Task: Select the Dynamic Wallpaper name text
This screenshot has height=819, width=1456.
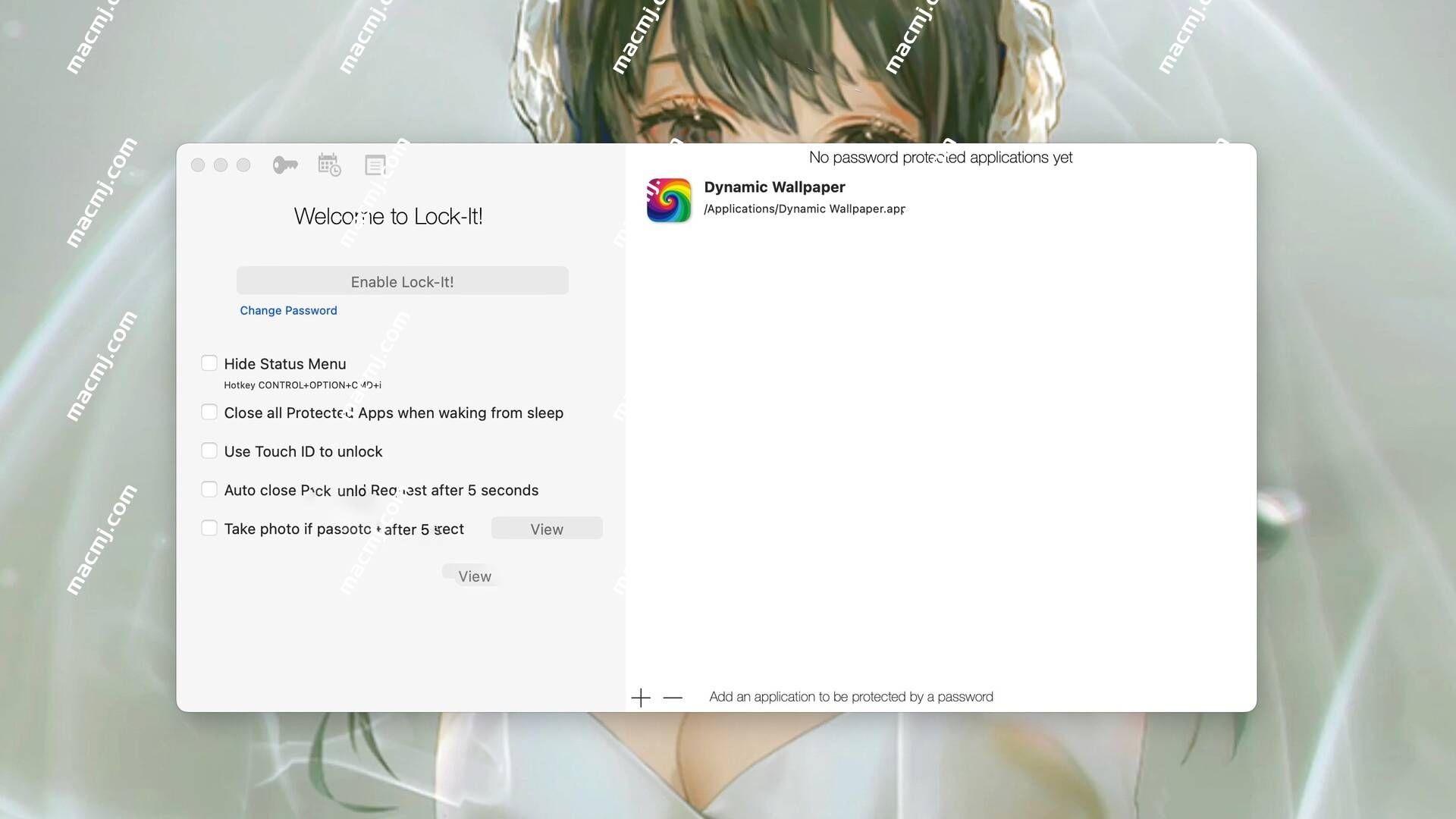Action: click(774, 187)
